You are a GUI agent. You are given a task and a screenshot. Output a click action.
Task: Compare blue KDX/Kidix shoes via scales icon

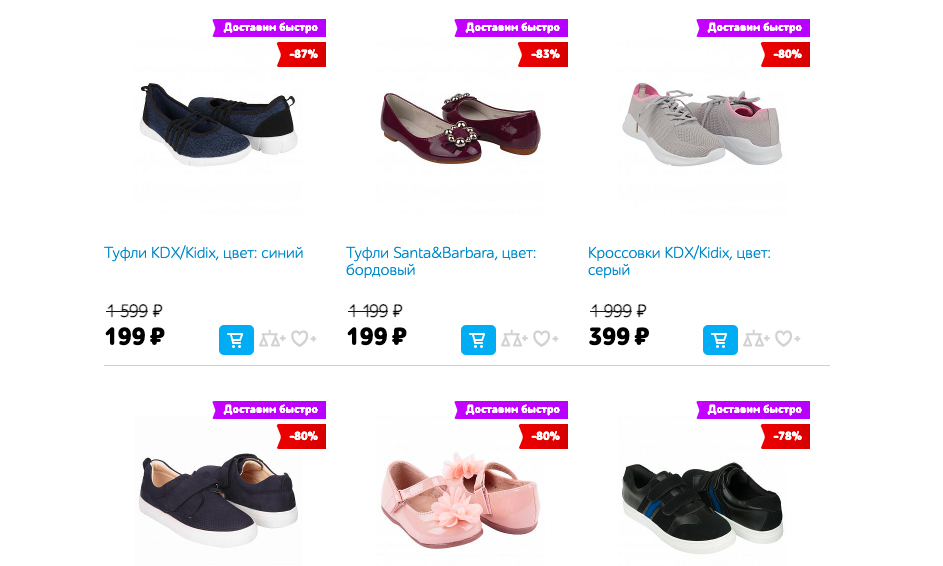click(272, 339)
